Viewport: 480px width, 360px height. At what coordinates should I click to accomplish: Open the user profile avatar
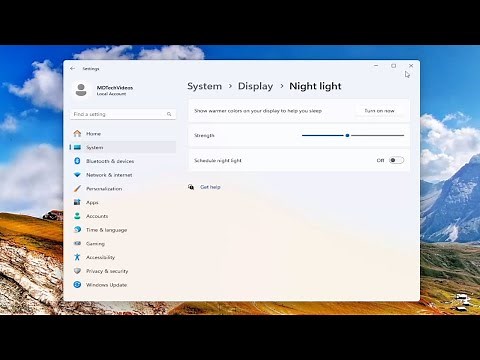tap(81, 90)
